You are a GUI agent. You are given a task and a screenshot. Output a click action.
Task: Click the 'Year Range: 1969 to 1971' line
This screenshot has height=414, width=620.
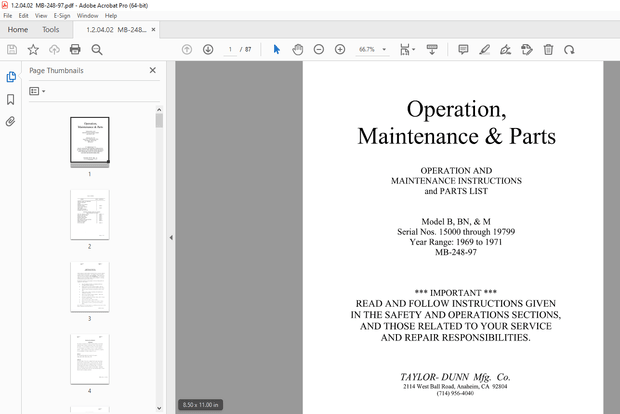pos(456,242)
